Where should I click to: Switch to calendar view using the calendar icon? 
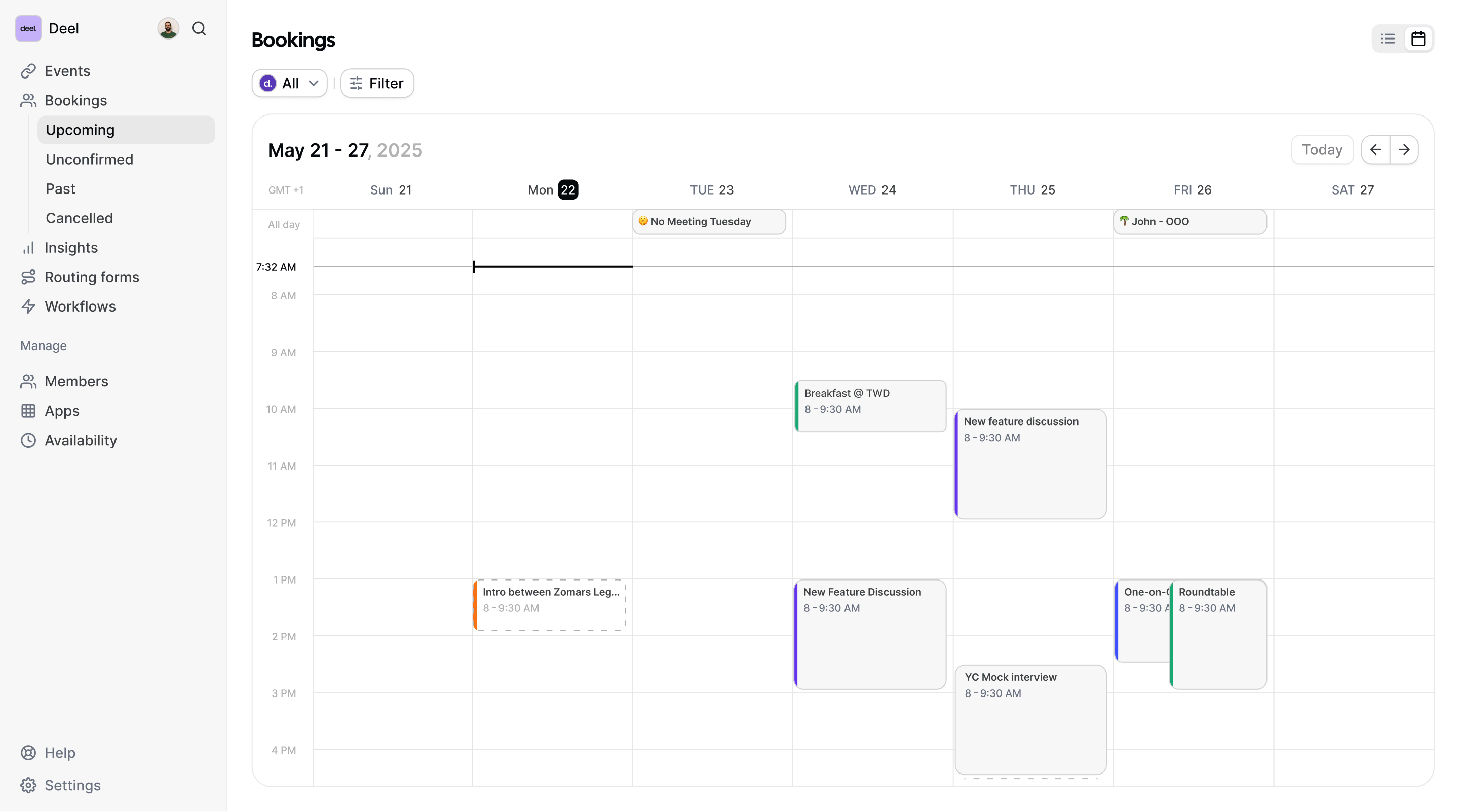pyautogui.click(x=1419, y=38)
